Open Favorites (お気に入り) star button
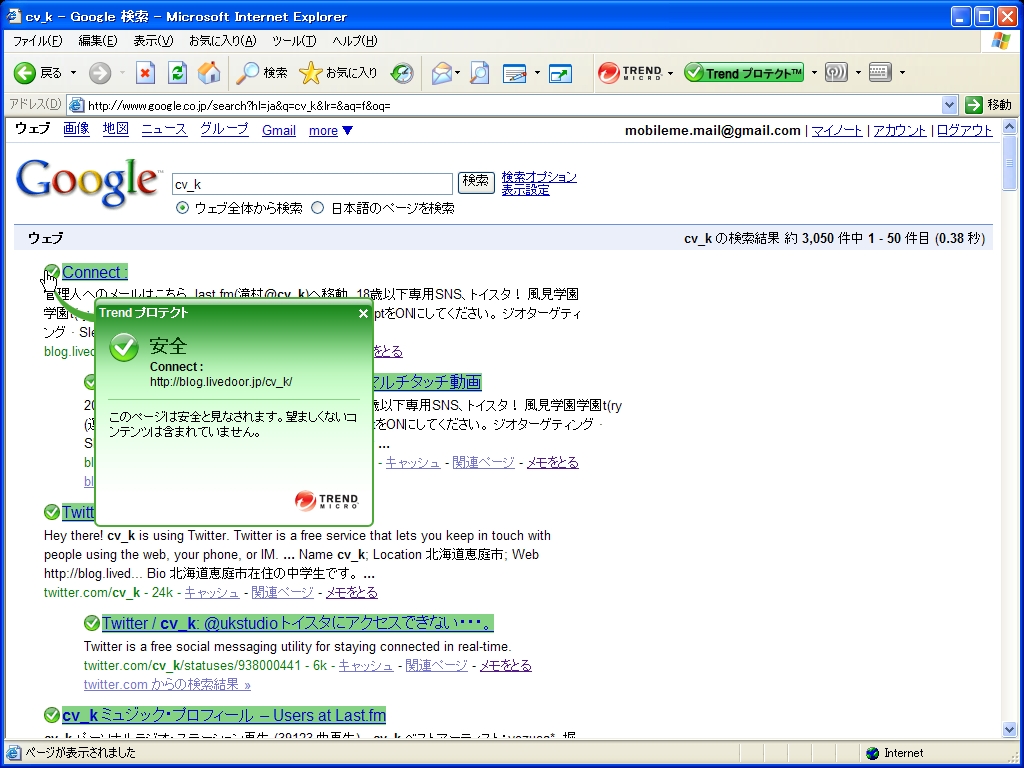This screenshot has width=1024, height=768. tap(338, 72)
